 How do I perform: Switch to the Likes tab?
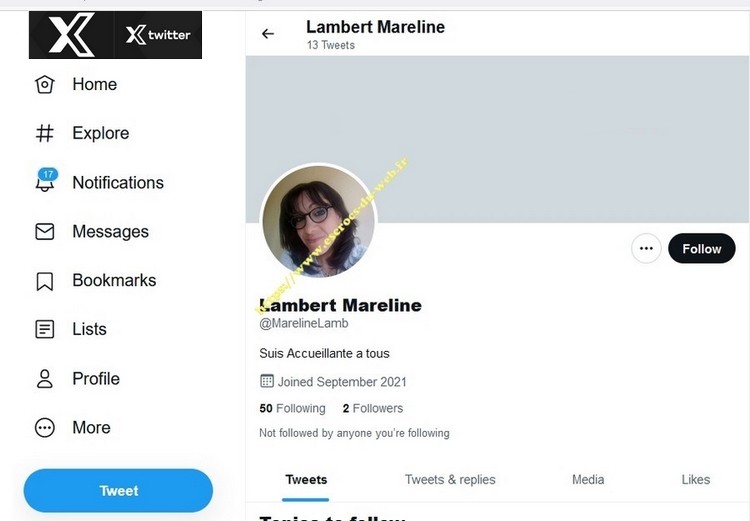[696, 480]
